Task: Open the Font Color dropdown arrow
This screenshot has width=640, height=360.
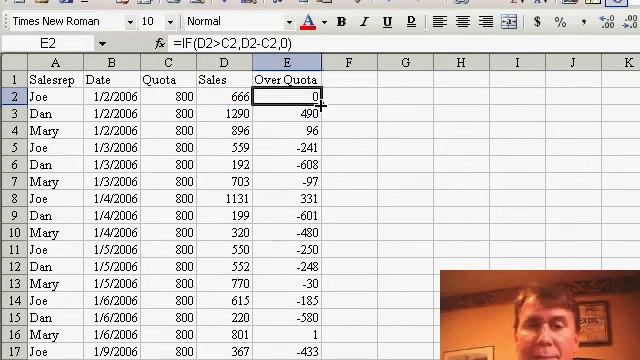Action: 324,22
